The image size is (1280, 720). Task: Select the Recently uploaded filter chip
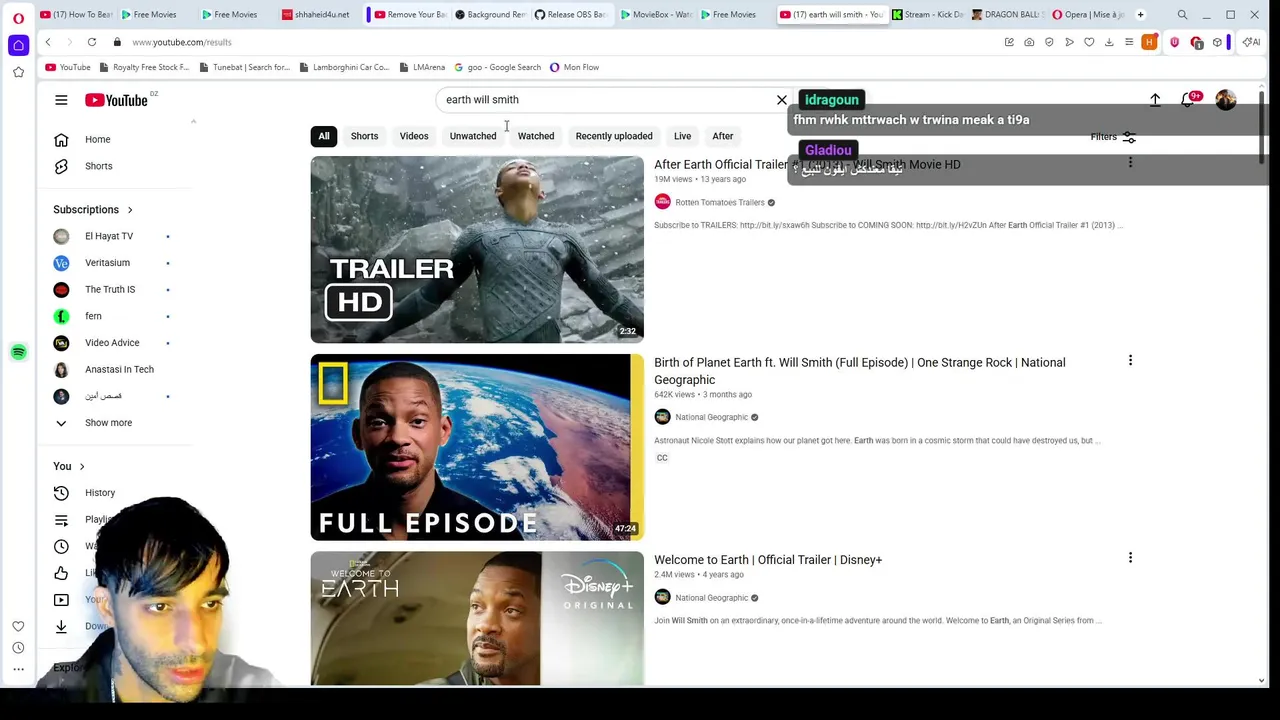[614, 136]
